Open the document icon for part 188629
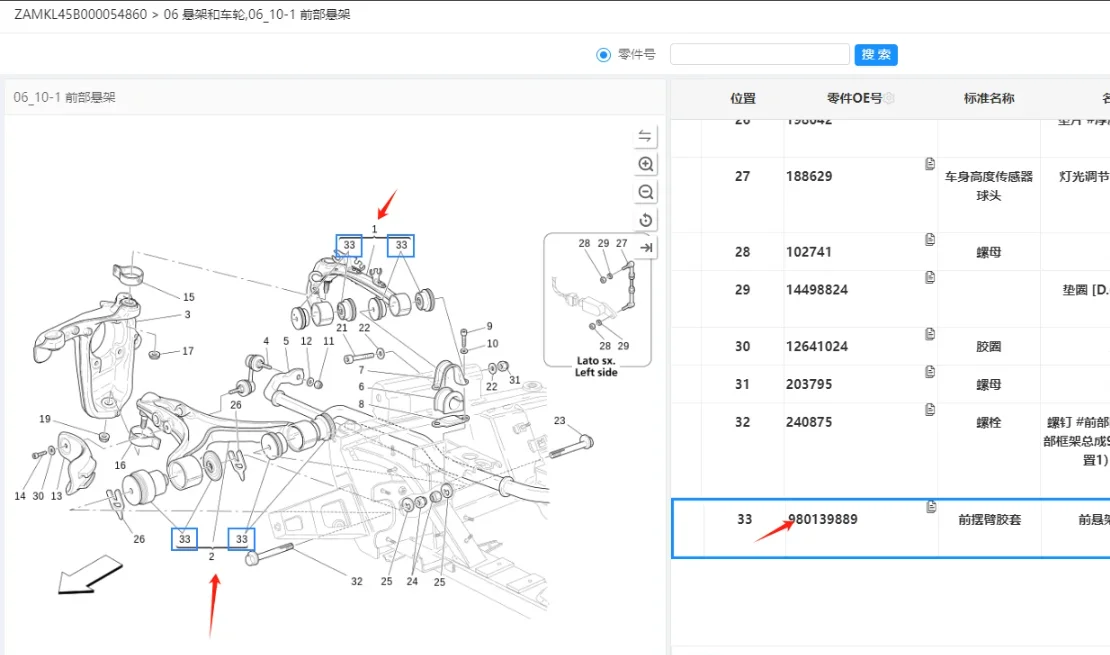This screenshot has height=655, width=1110. (x=929, y=164)
